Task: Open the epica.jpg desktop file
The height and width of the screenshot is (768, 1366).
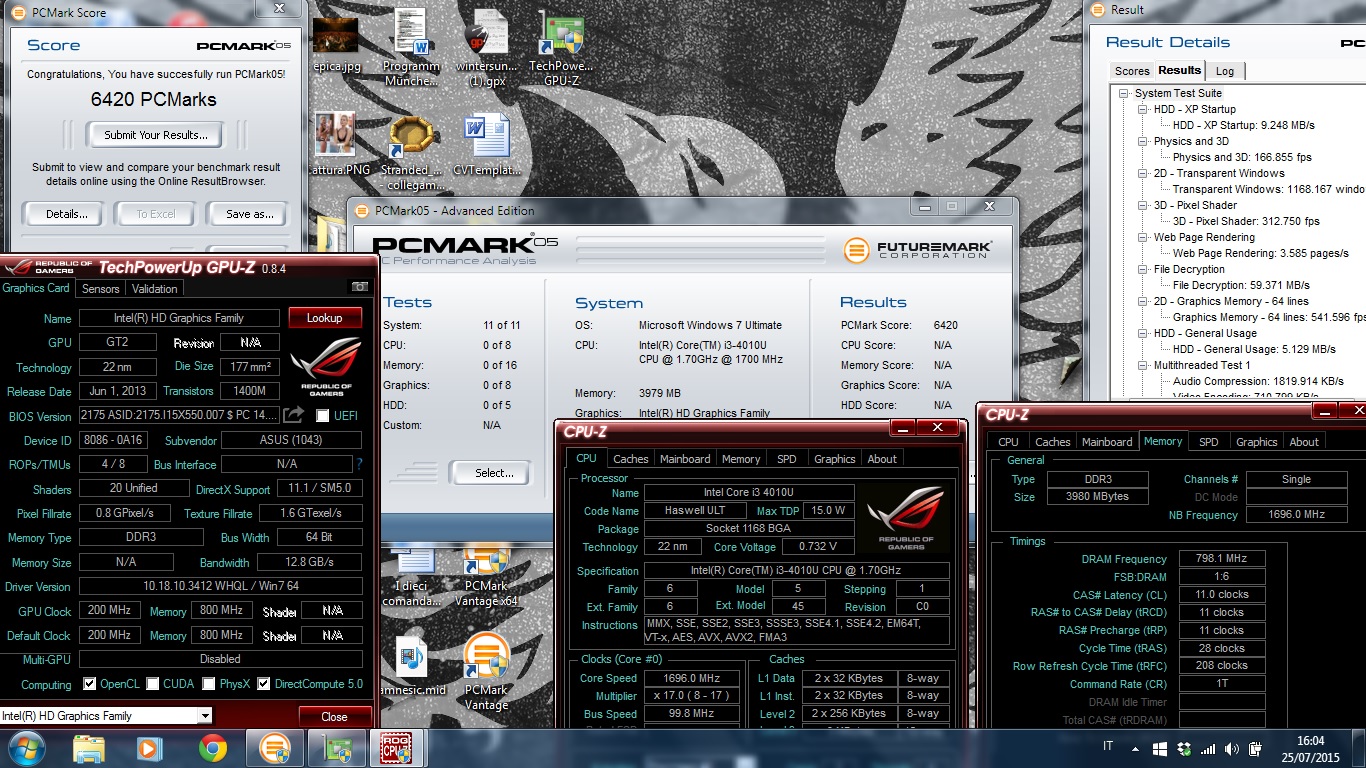Action: (x=335, y=44)
